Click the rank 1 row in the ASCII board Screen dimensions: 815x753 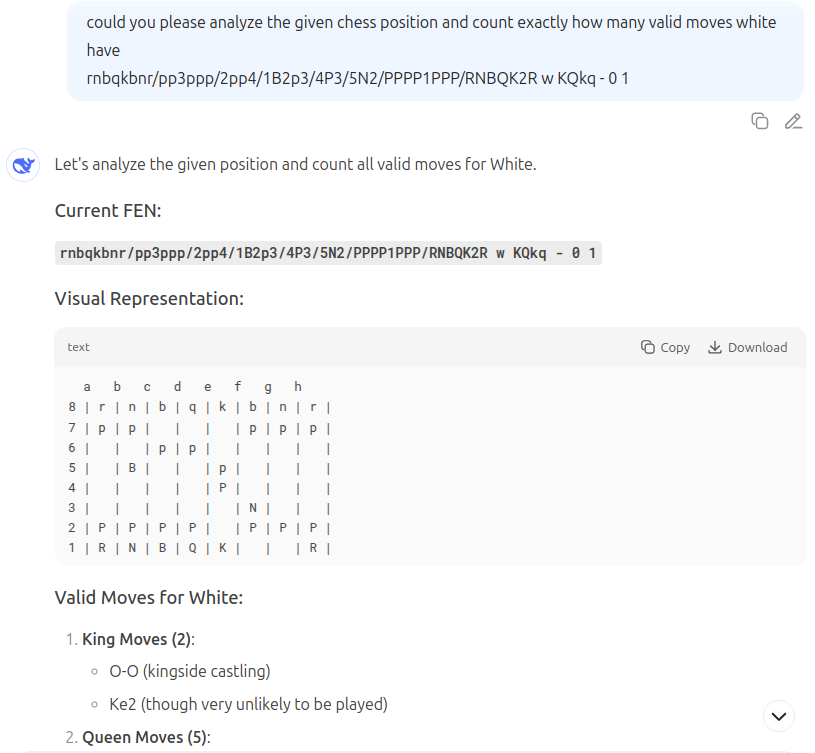(199, 548)
